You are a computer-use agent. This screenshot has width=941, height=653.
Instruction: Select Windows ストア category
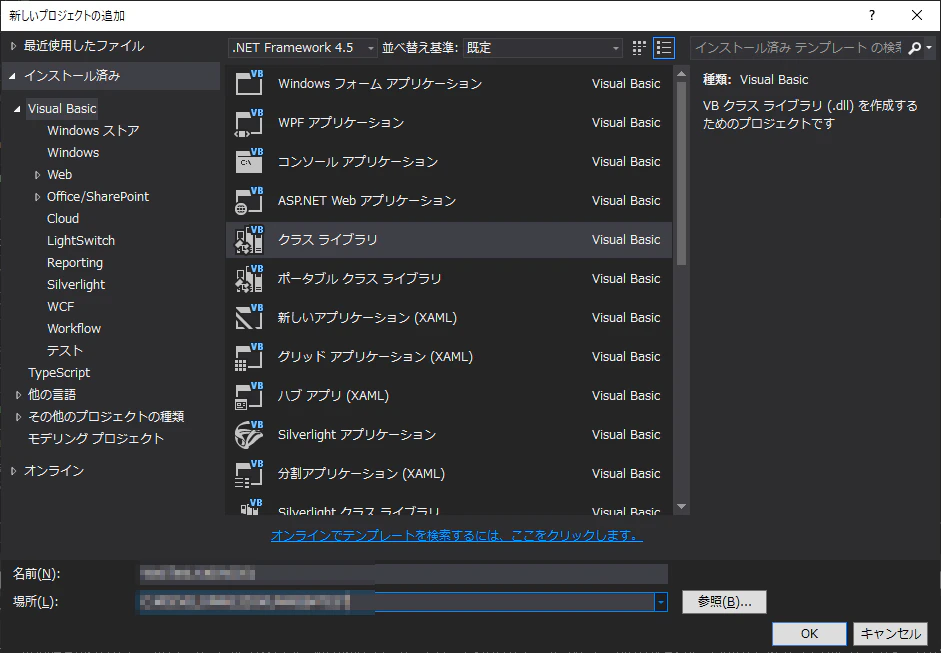coord(93,131)
